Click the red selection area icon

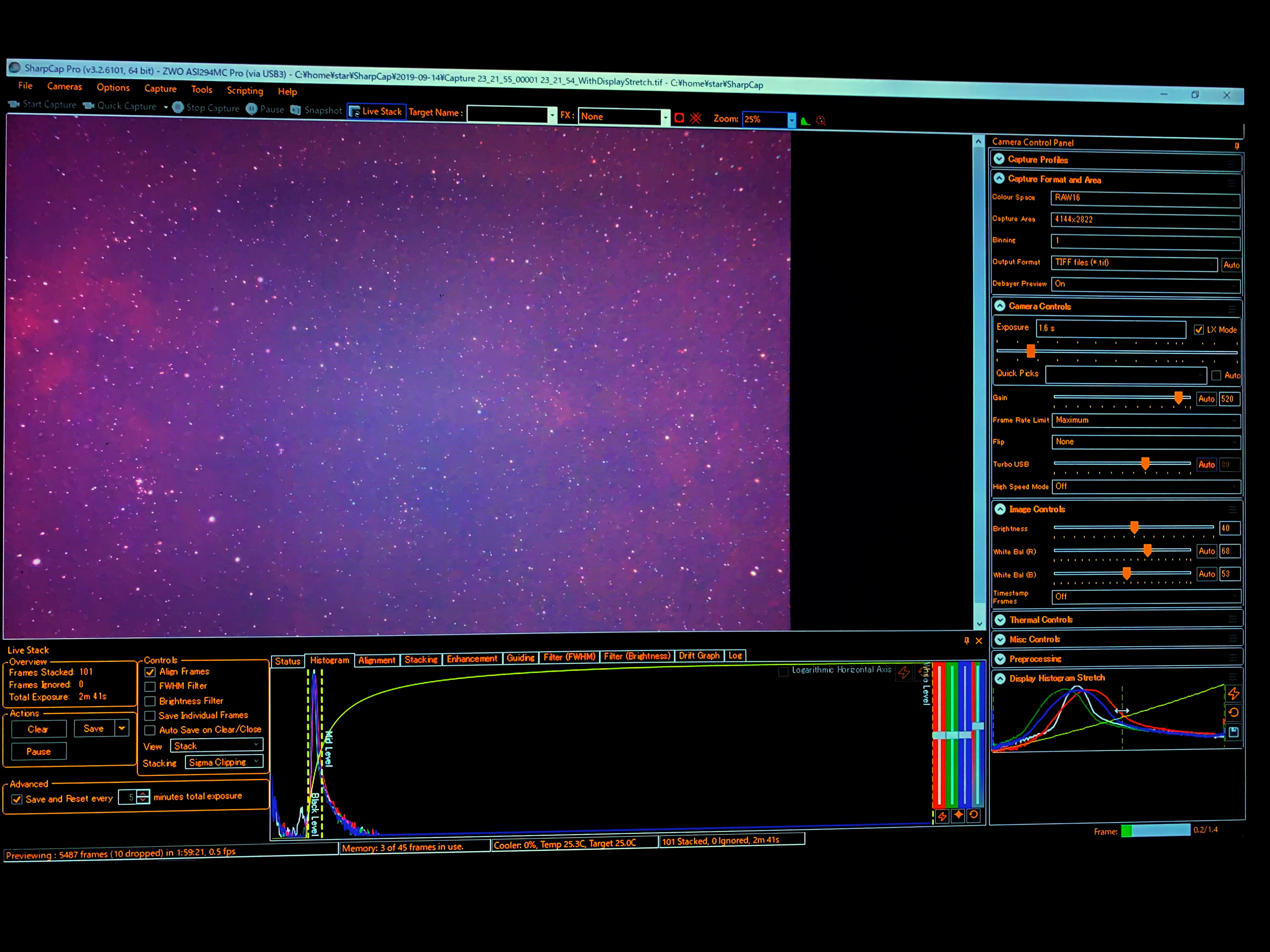[x=679, y=118]
